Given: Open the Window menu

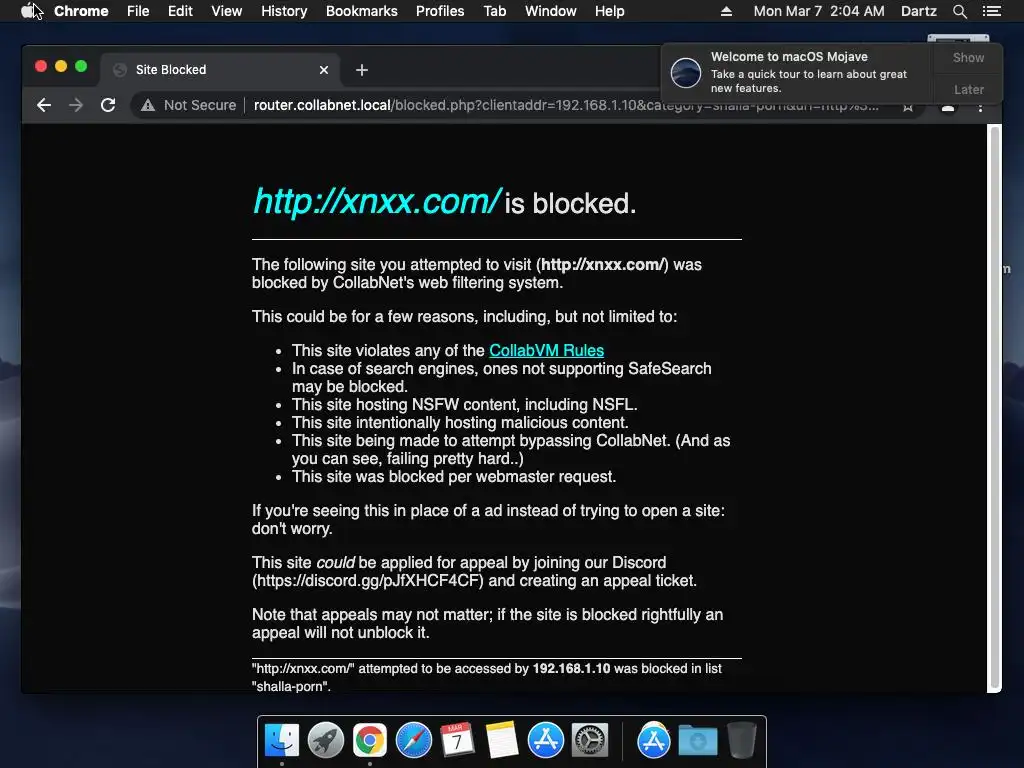Looking at the screenshot, I should (551, 11).
